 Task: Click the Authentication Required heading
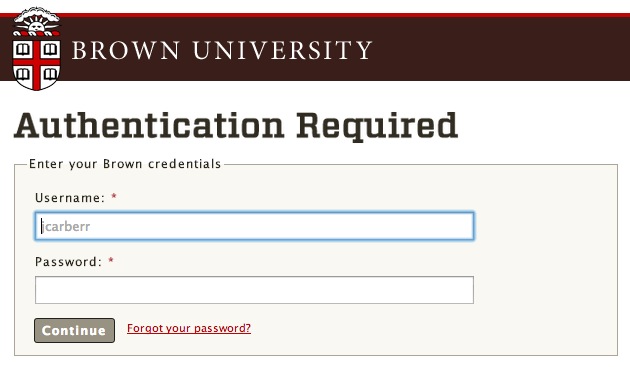pos(236,127)
